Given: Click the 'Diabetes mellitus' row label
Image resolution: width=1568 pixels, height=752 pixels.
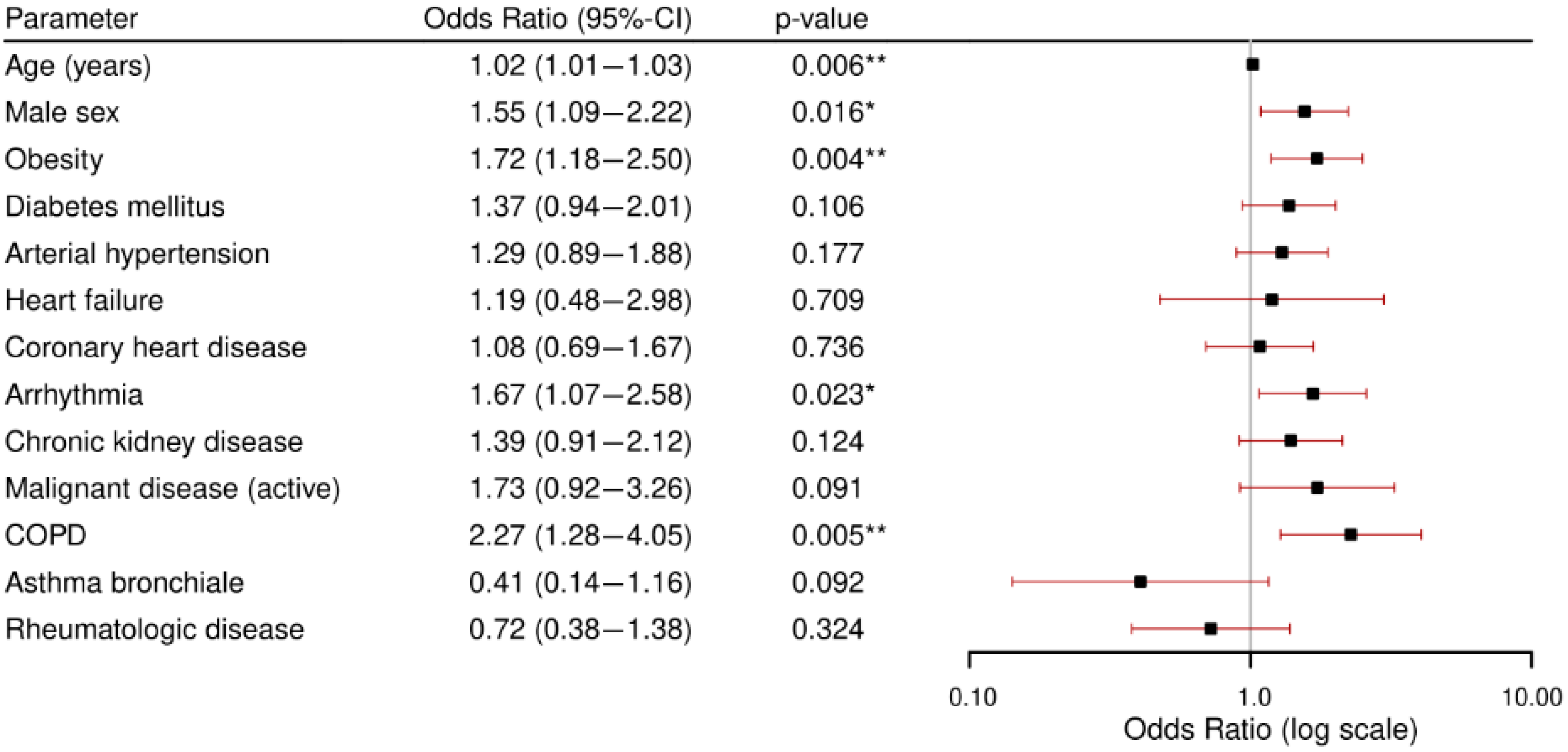Looking at the screenshot, I should point(115,207).
